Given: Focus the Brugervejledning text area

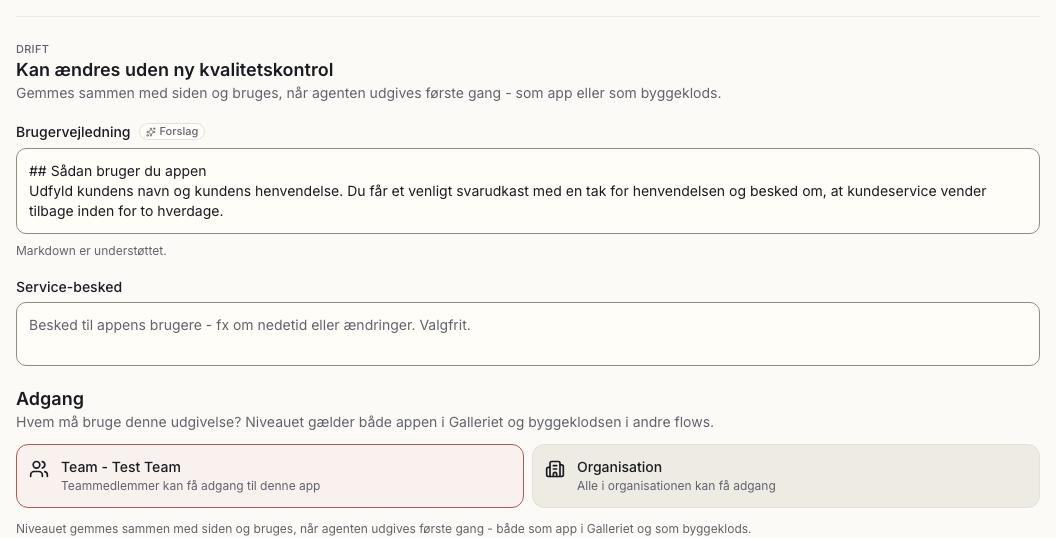Looking at the screenshot, I should click(x=528, y=191).
